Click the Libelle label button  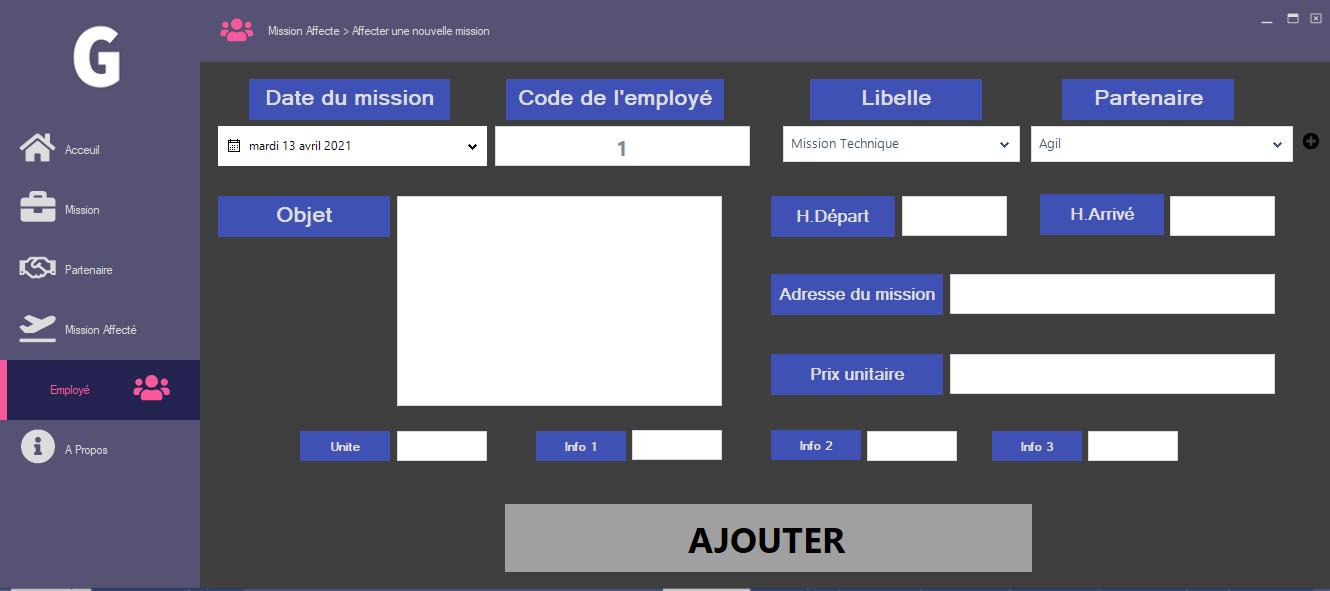coord(896,99)
